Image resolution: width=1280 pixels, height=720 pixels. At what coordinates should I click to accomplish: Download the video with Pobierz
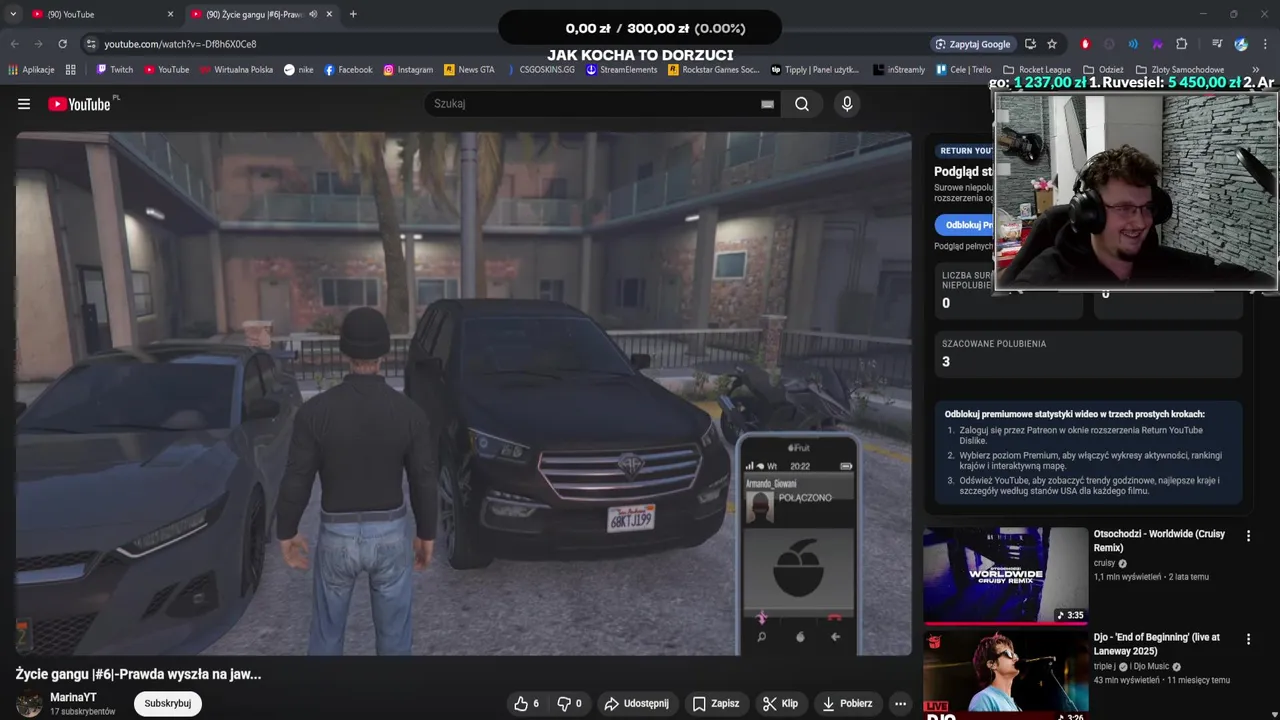(x=847, y=704)
